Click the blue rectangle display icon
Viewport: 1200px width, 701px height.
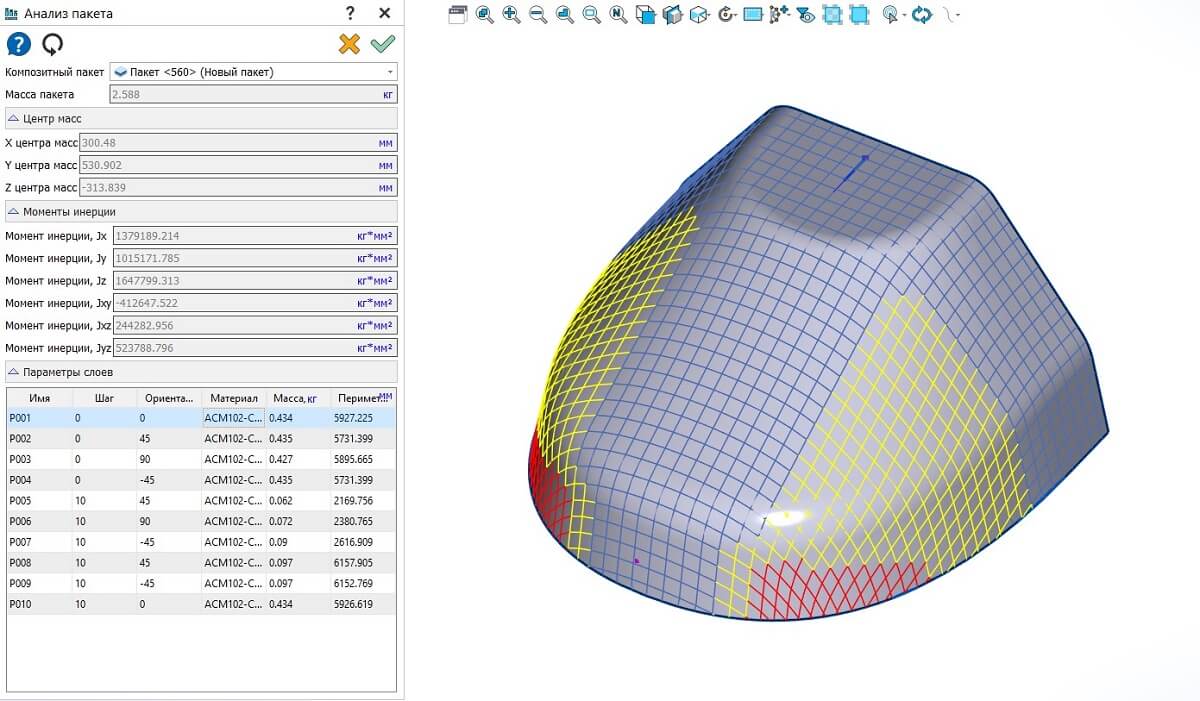[x=753, y=14]
